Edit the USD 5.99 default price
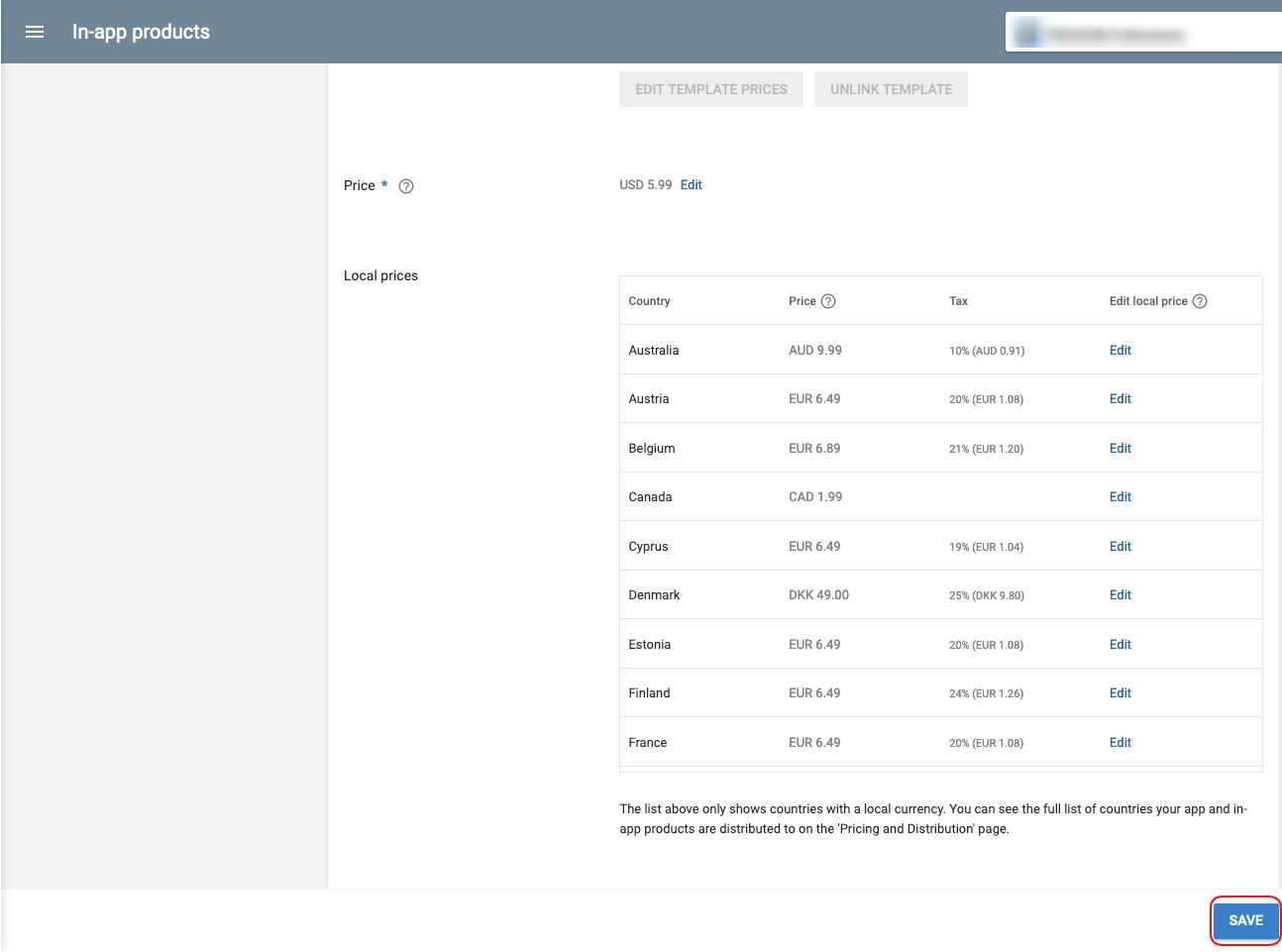 click(x=691, y=185)
